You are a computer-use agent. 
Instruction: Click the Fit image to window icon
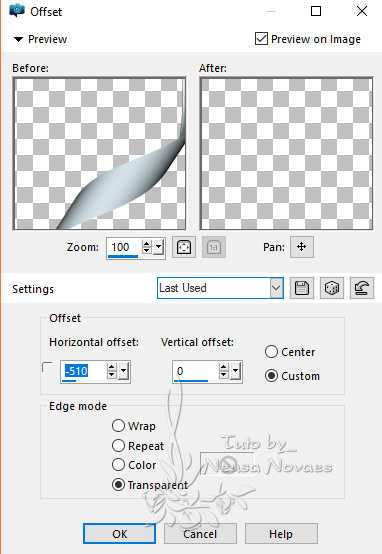pyautogui.click(x=184, y=247)
